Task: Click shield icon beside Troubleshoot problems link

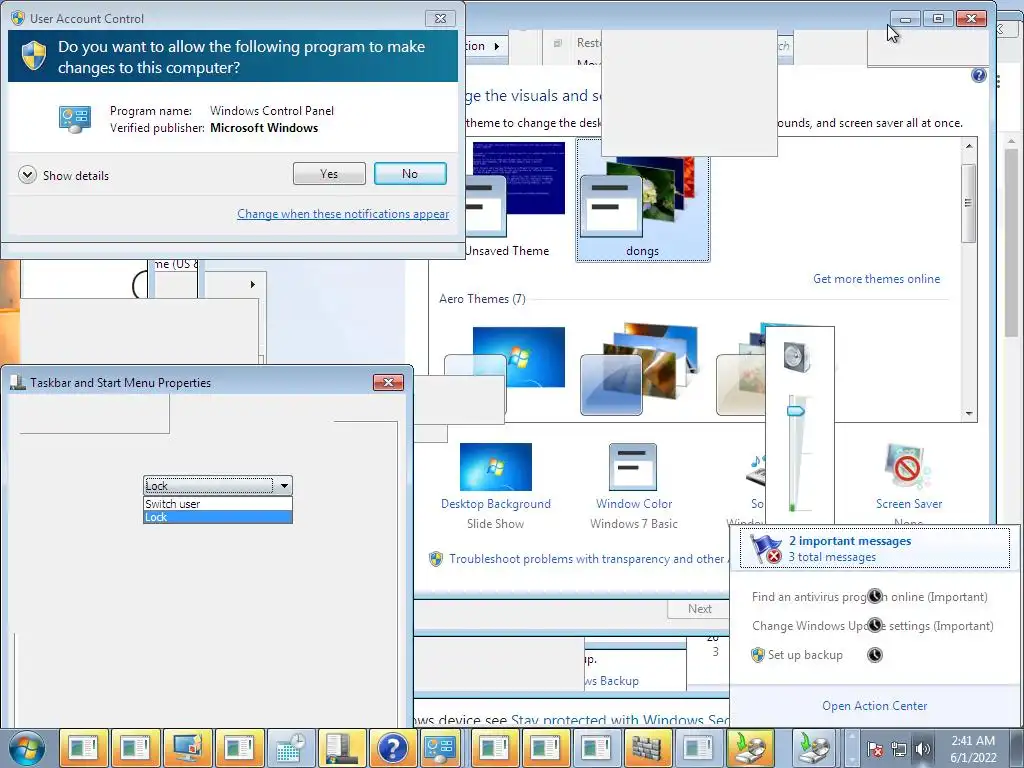Action: 436,559
